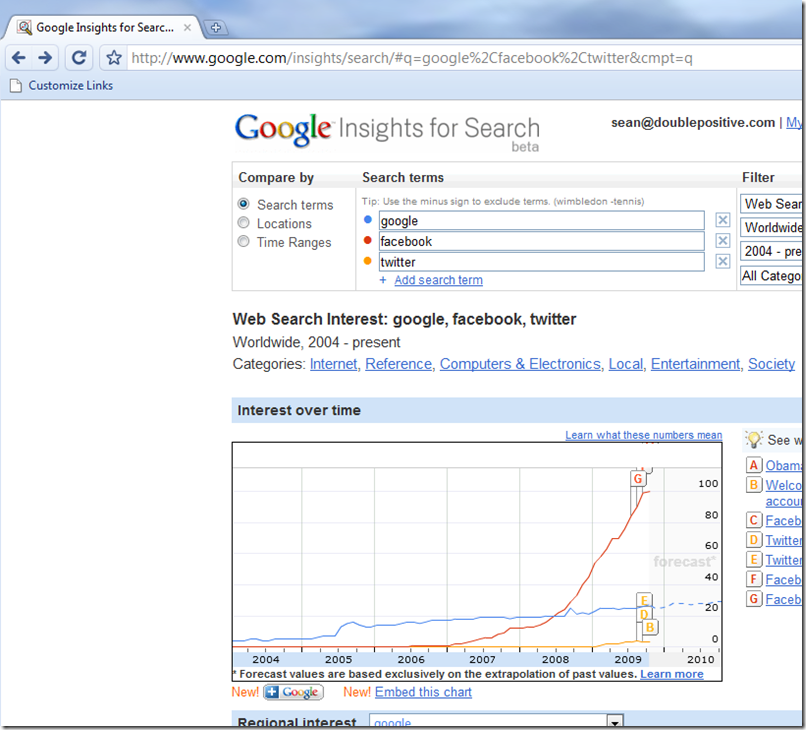Viewport: 806px width, 730px height.
Task: Select the Search terms radio button
Action: [x=244, y=204]
